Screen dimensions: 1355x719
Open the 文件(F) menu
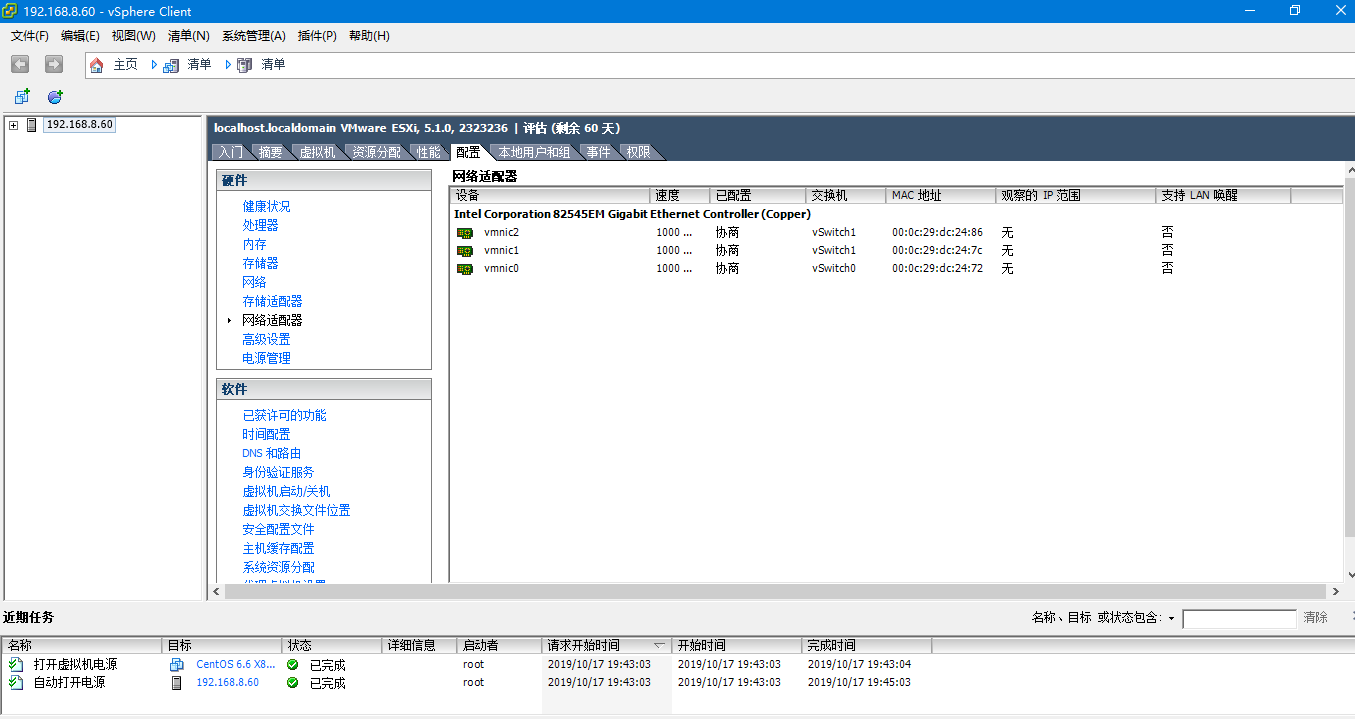[x=30, y=36]
